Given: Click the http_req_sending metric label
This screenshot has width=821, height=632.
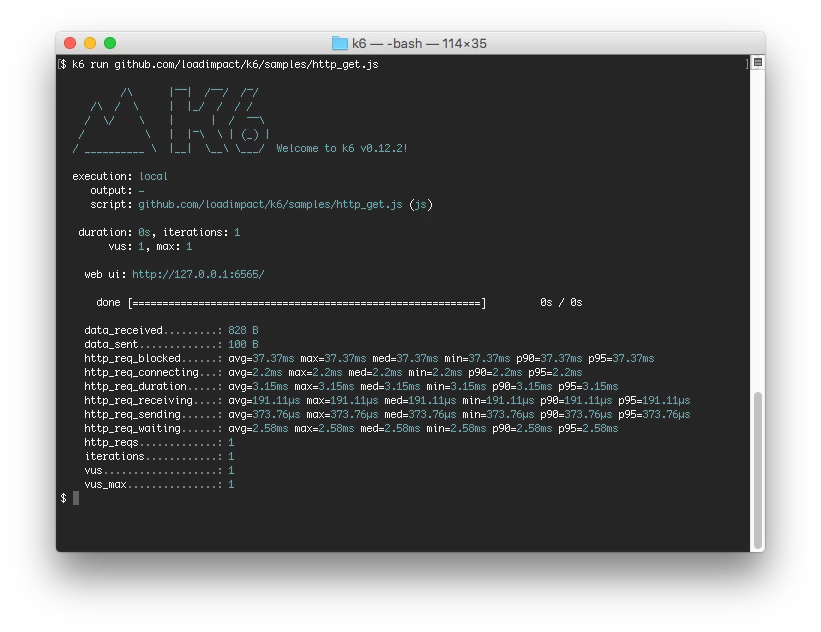Looking at the screenshot, I should [132, 415].
